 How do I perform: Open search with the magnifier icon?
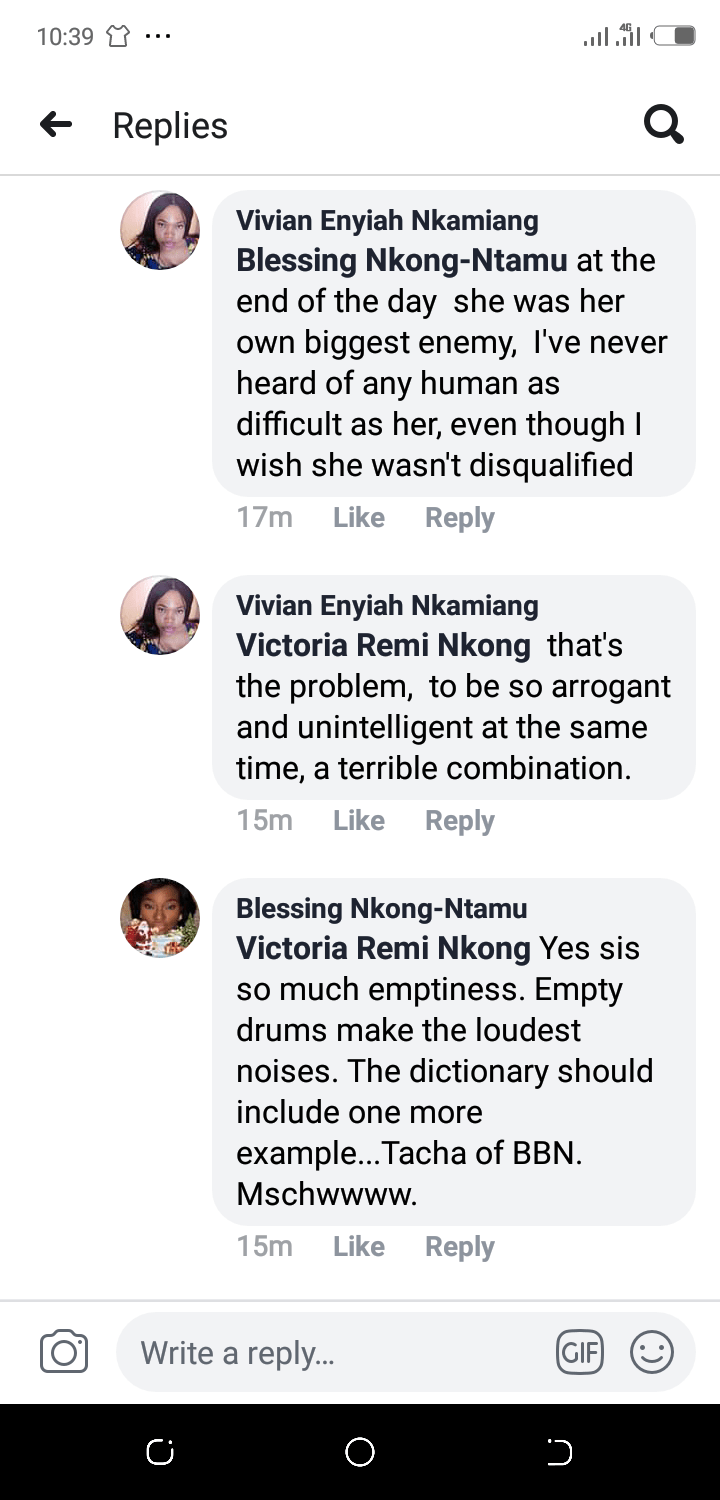pyautogui.click(x=663, y=126)
